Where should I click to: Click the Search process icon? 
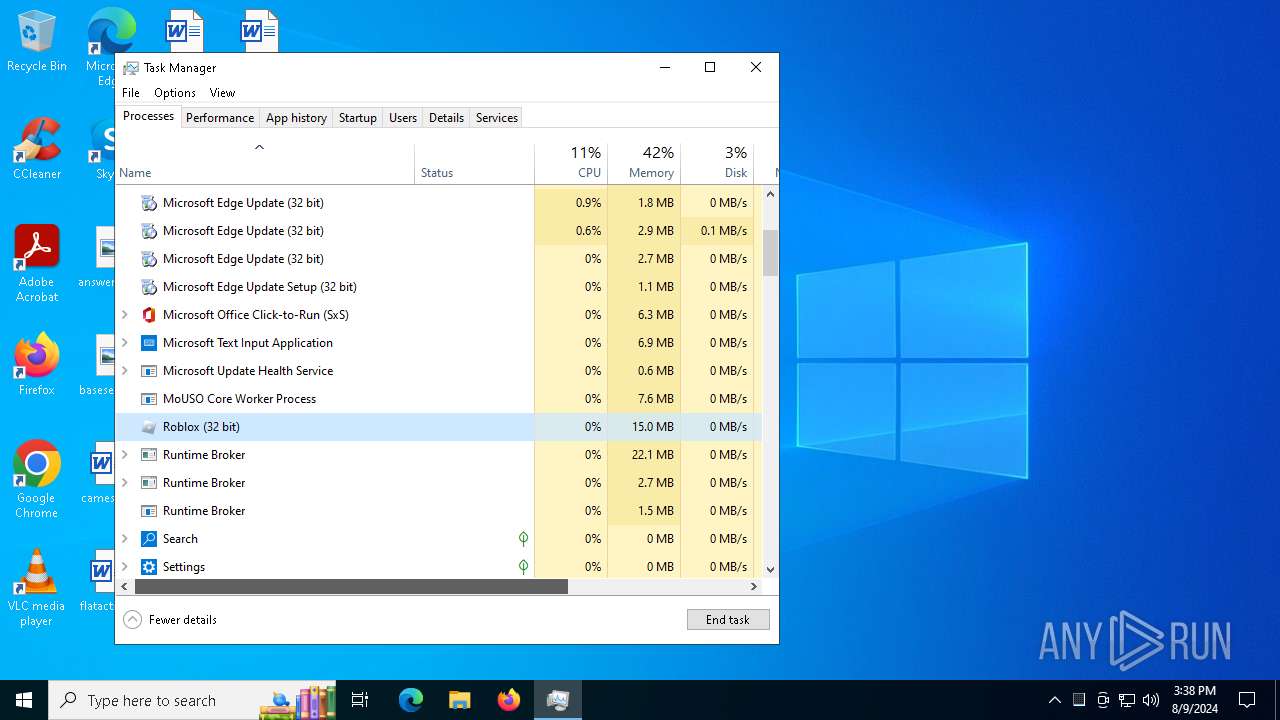click(149, 539)
